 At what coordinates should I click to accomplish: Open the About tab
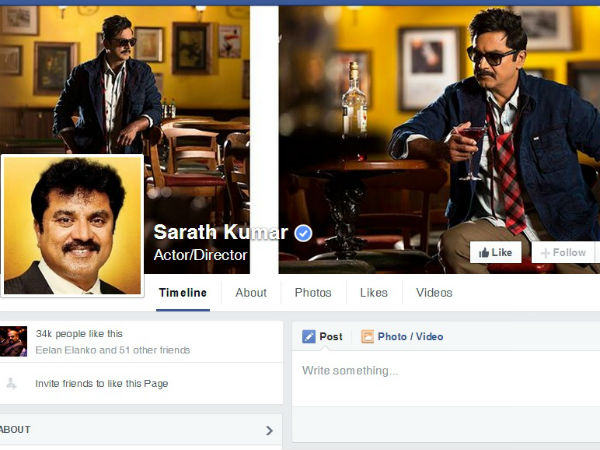251,293
